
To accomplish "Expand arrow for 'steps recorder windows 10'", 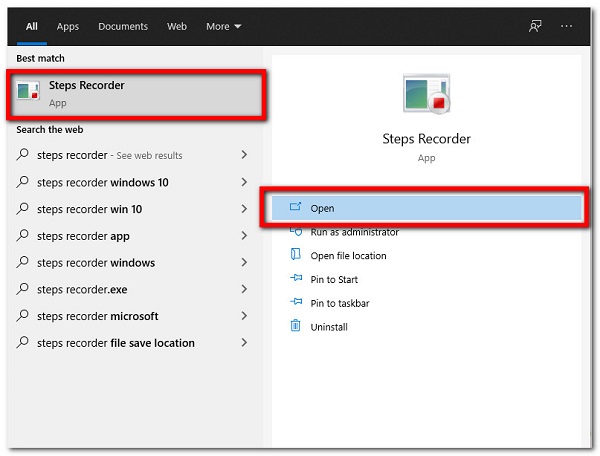I will [x=244, y=182].
